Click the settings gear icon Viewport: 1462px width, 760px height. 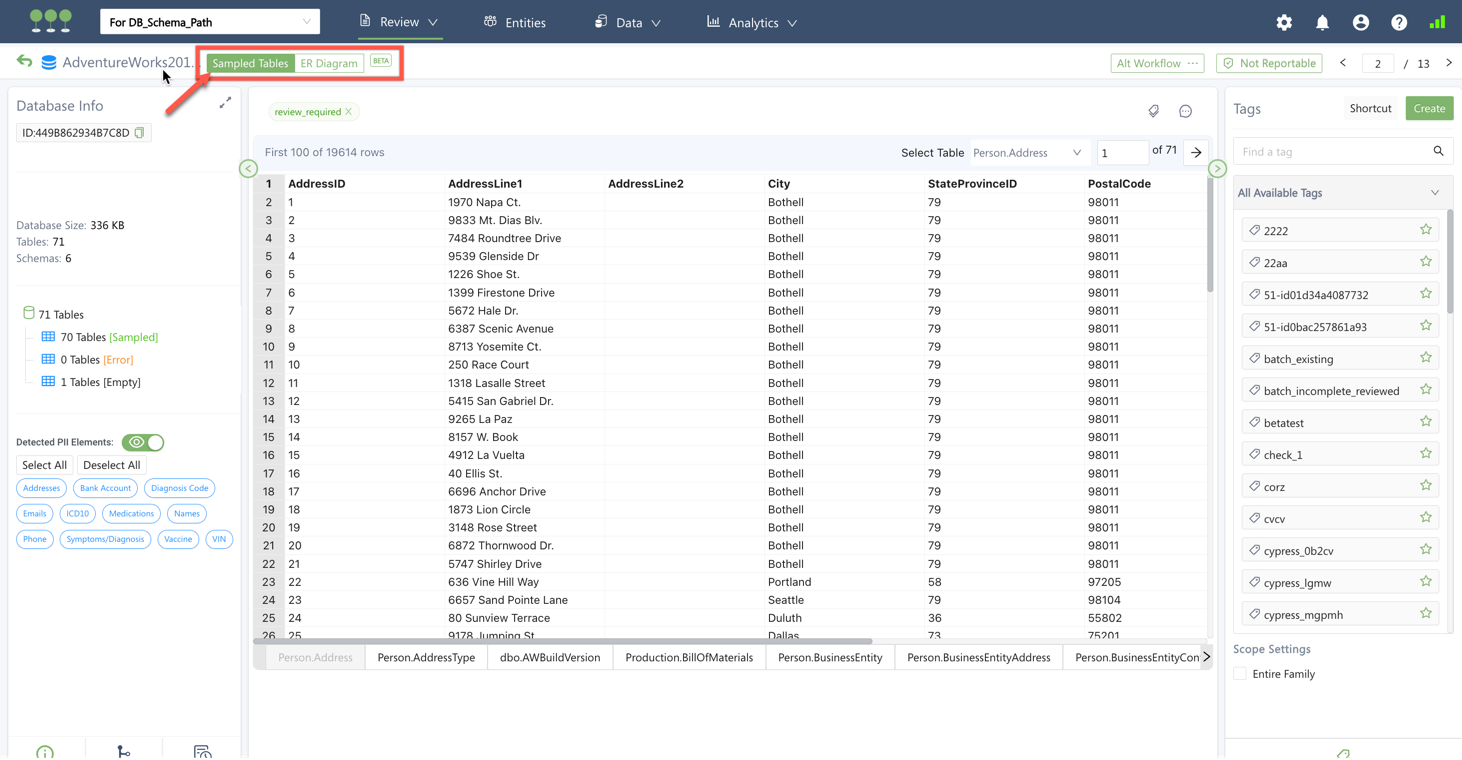(1284, 22)
